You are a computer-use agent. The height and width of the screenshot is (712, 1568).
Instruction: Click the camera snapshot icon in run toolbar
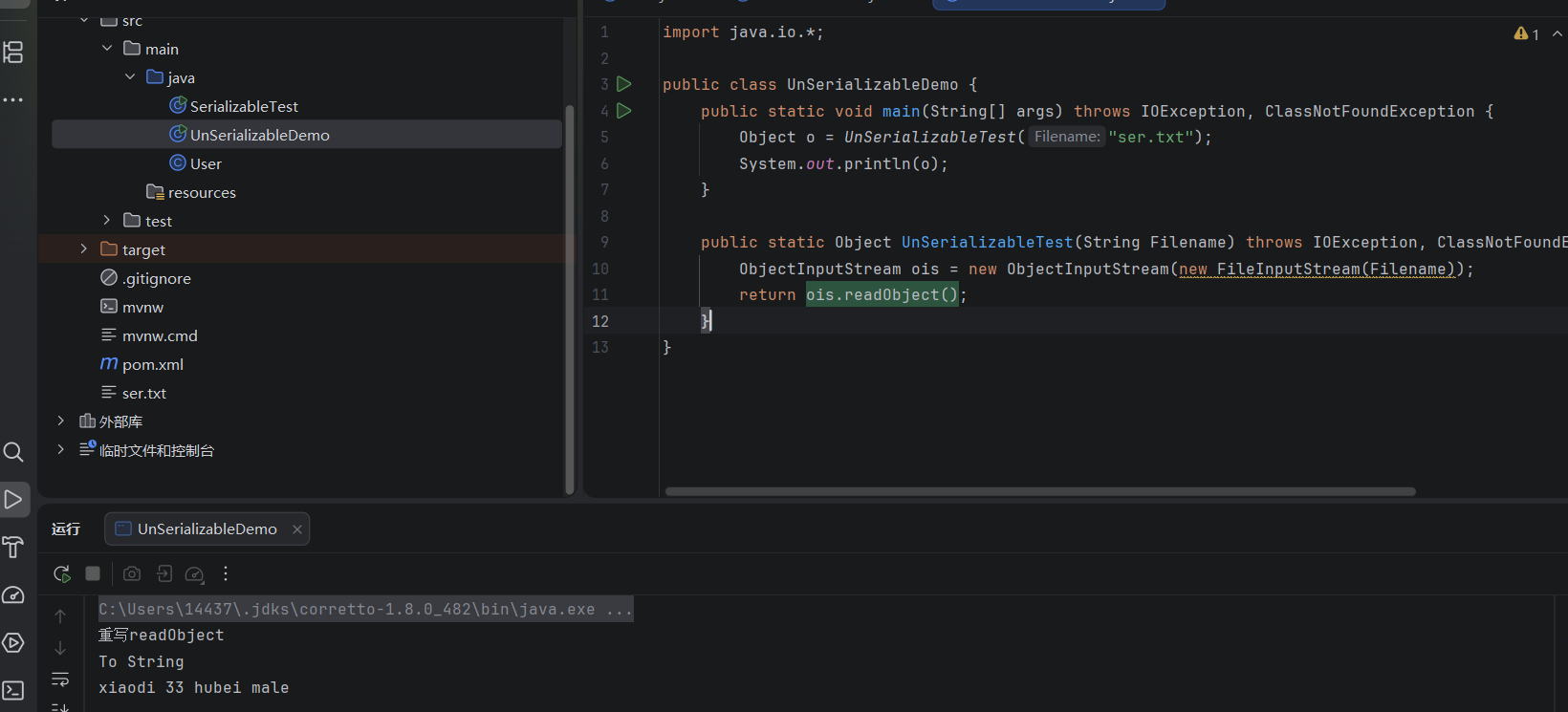point(132,573)
